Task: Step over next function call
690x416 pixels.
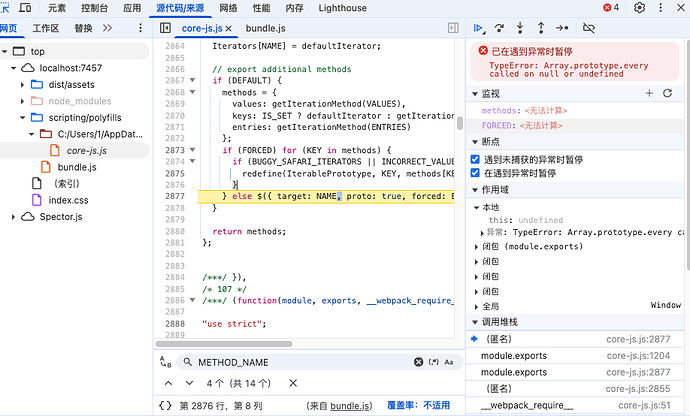Action: coord(499,28)
